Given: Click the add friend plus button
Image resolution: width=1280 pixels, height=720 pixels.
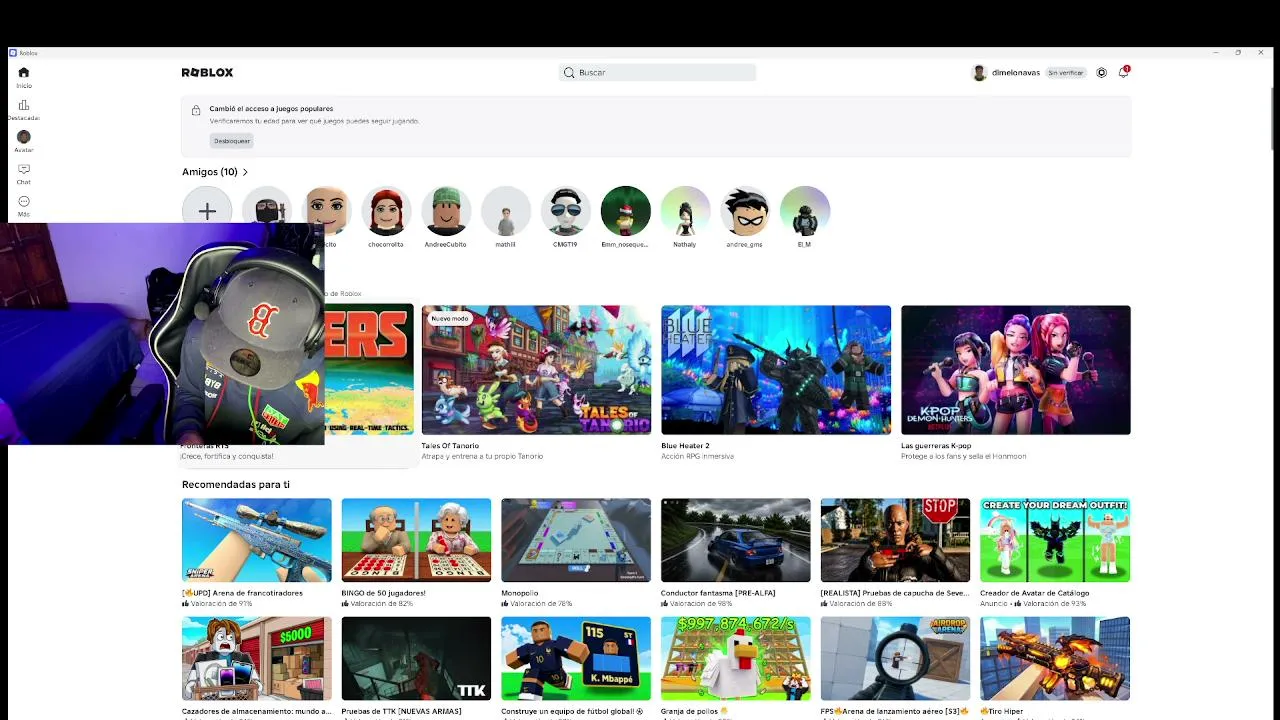Looking at the screenshot, I should pos(207,211).
